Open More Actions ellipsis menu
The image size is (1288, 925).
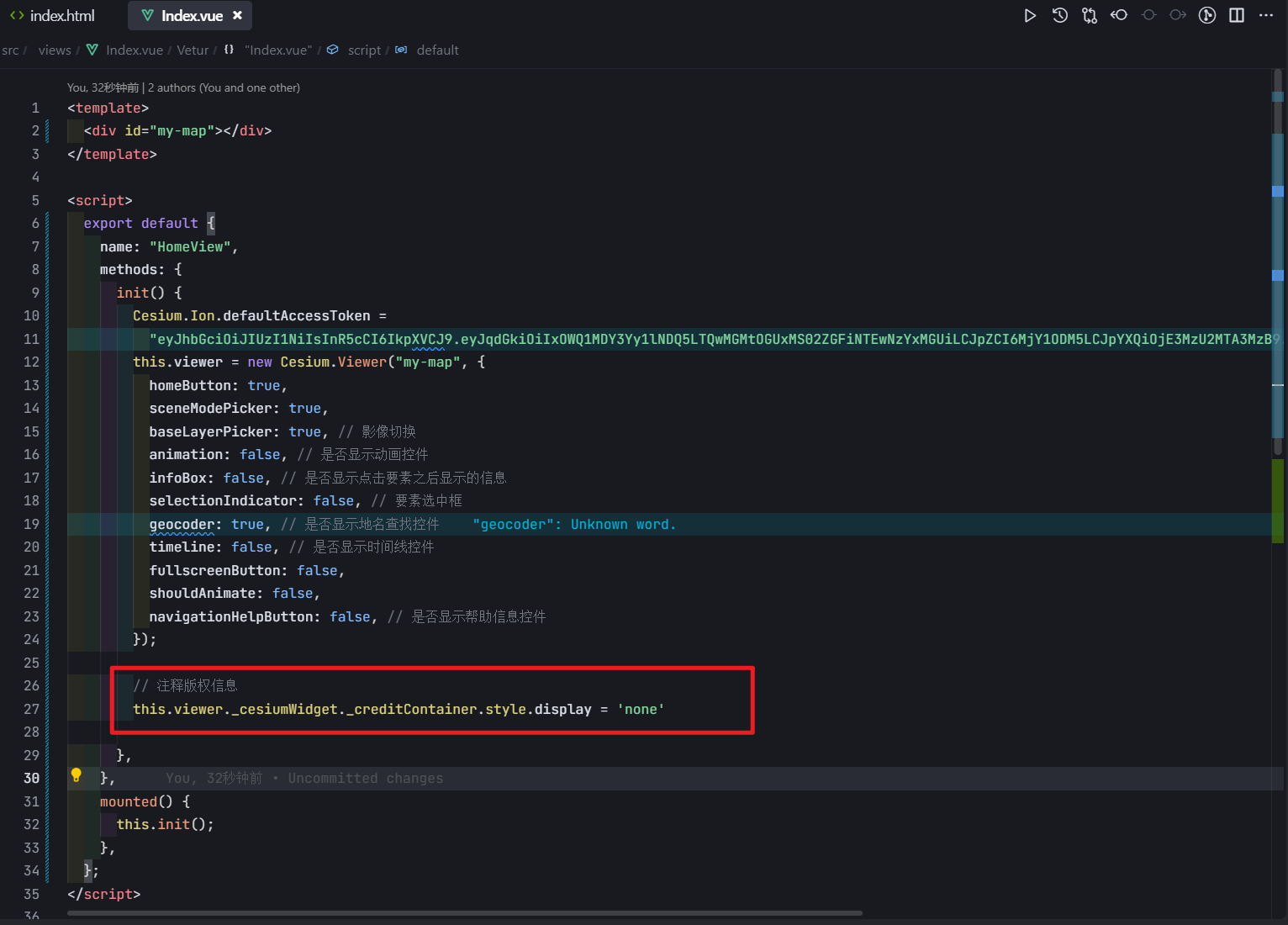tap(1266, 15)
